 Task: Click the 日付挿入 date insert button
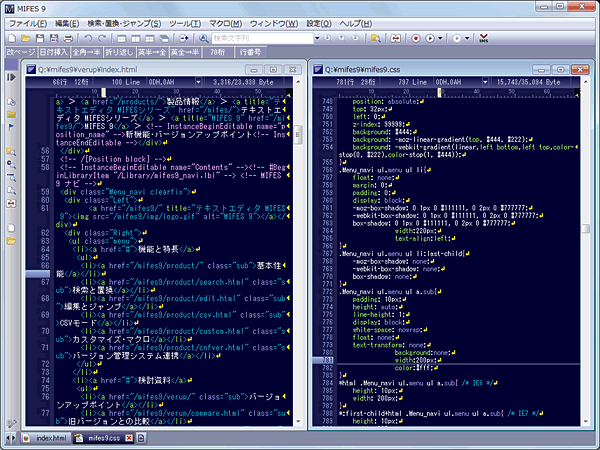(54, 50)
